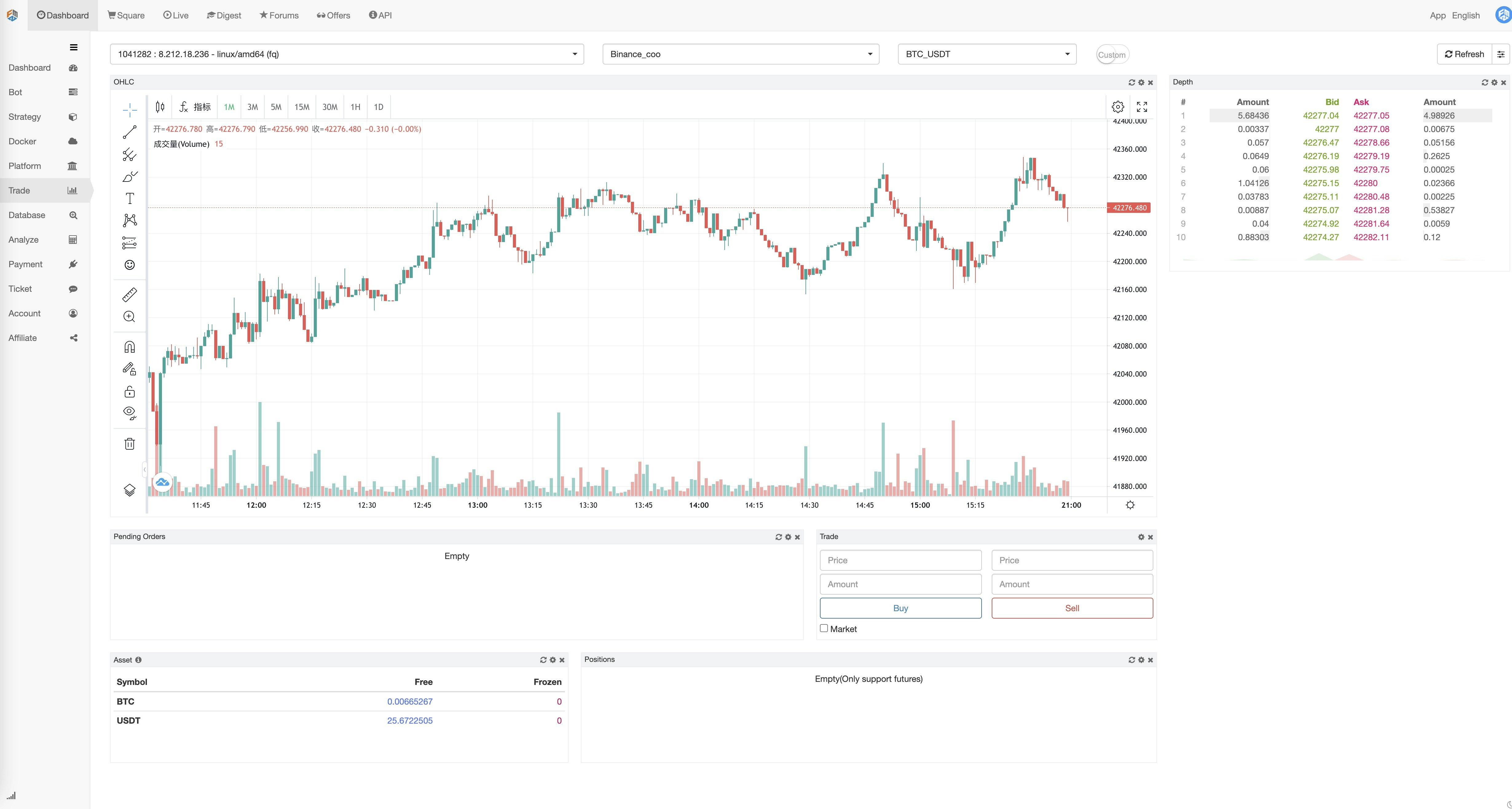Open Docker in sidebar

45,141
